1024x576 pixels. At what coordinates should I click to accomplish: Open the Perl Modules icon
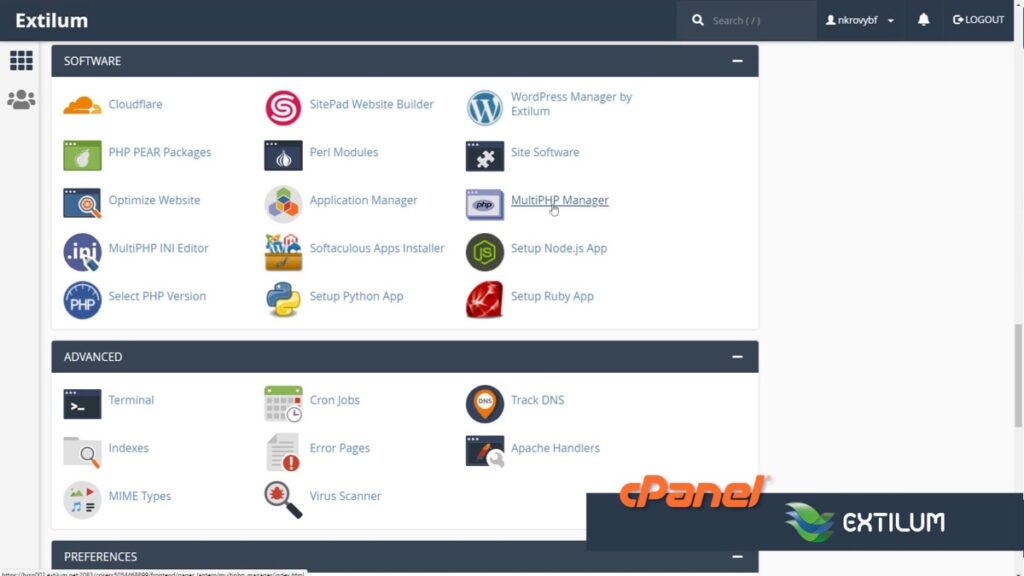pos(283,155)
